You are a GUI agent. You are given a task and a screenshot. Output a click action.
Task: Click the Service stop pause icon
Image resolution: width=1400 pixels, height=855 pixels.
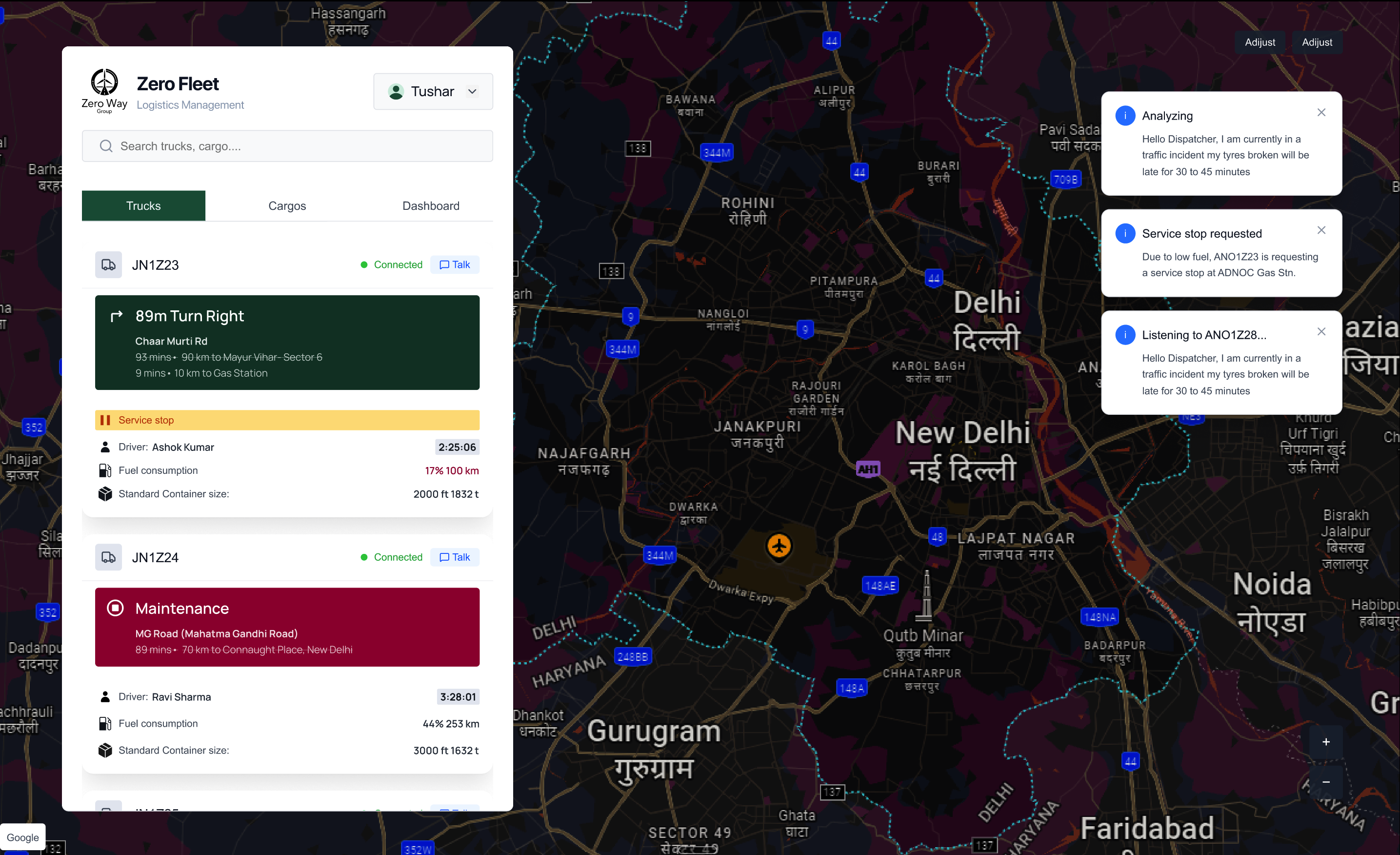105,420
